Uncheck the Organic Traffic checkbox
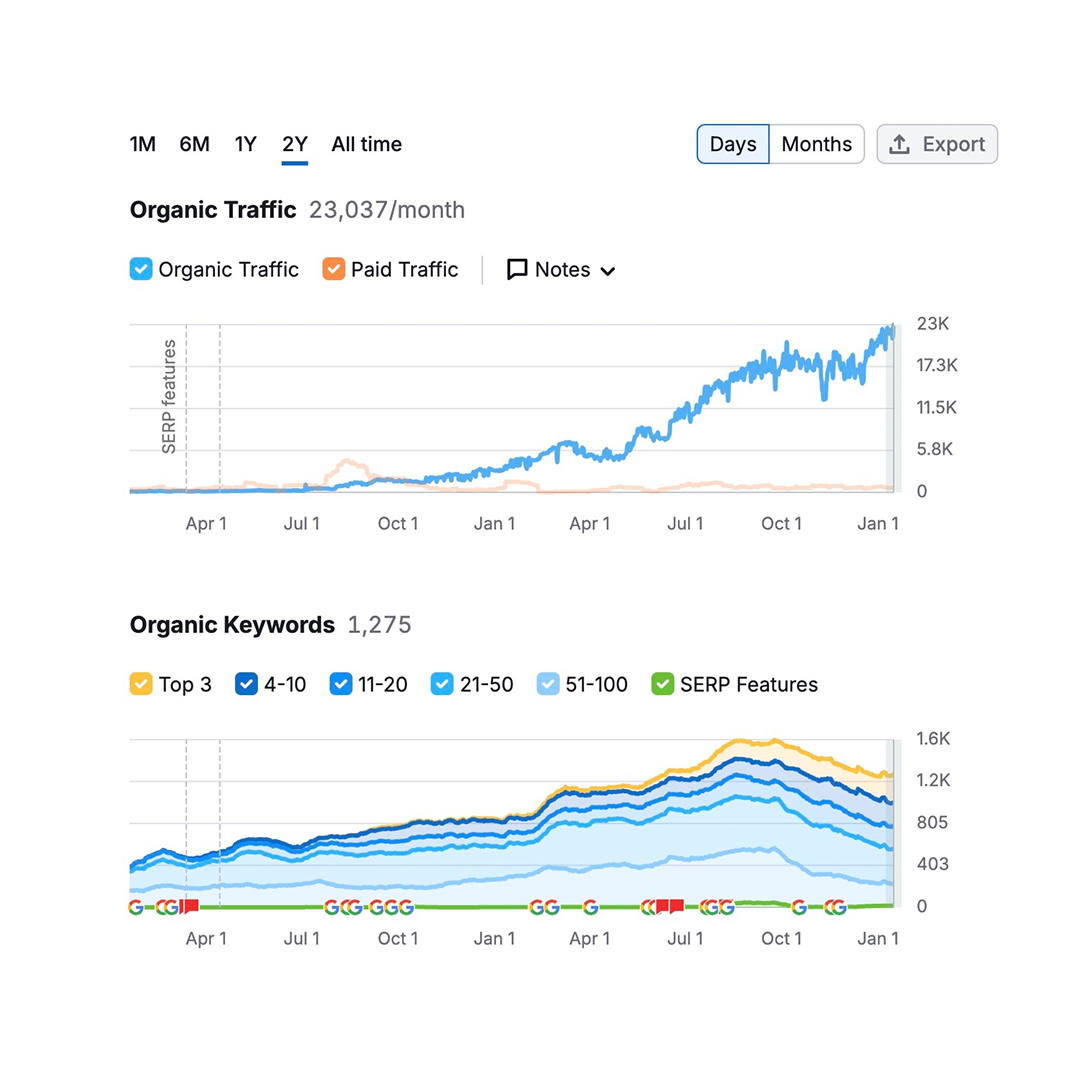The width and height of the screenshot is (1080, 1080). coord(141,269)
